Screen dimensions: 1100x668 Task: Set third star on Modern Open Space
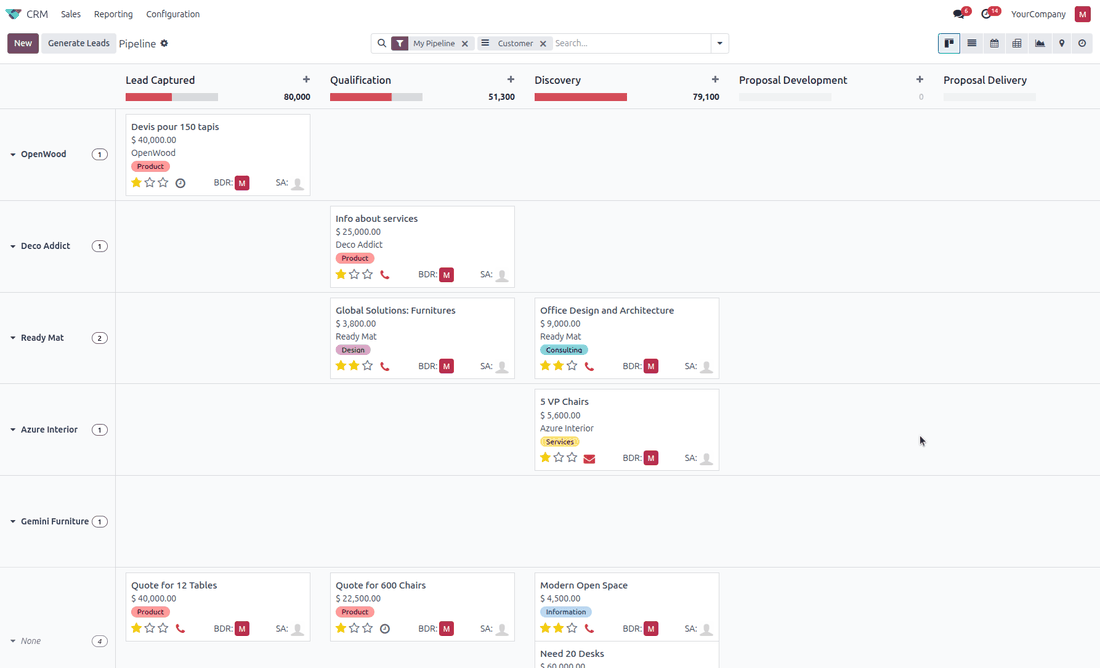572,628
